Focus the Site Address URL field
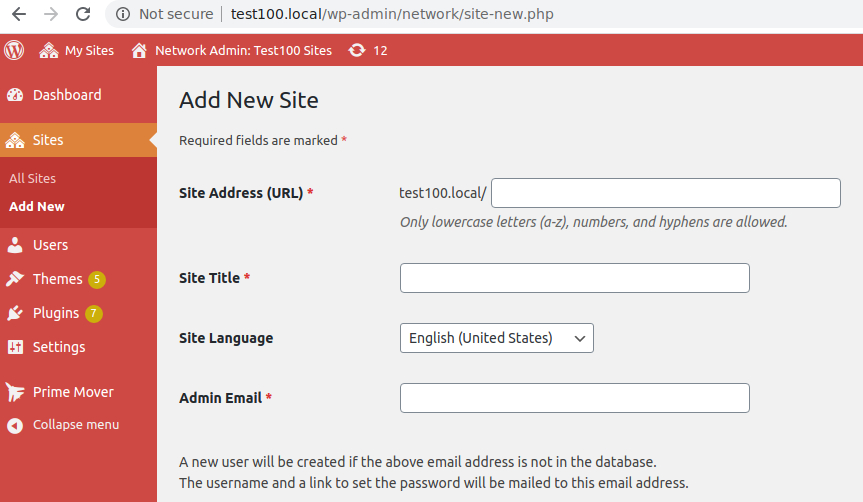The width and height of the screenshot is (863, 502). point(665,193)
